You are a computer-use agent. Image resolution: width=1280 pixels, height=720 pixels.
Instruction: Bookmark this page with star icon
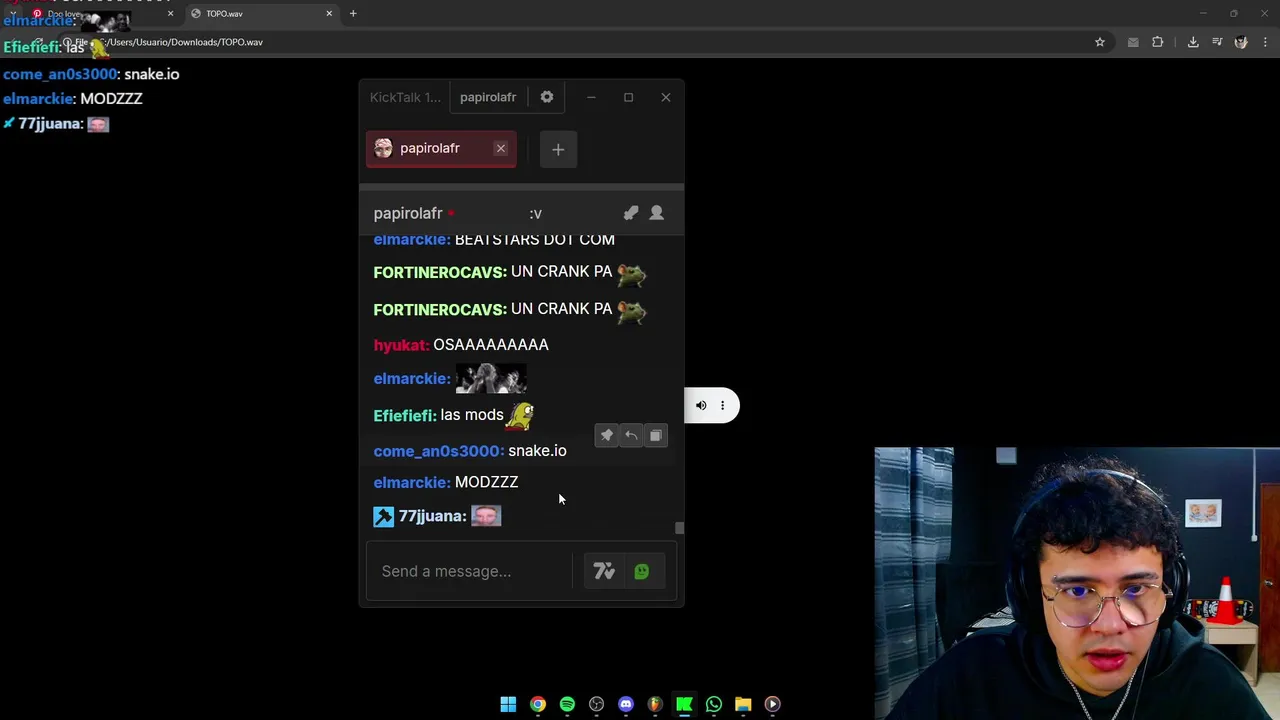pyautogui.click(x=1100, y=42)
